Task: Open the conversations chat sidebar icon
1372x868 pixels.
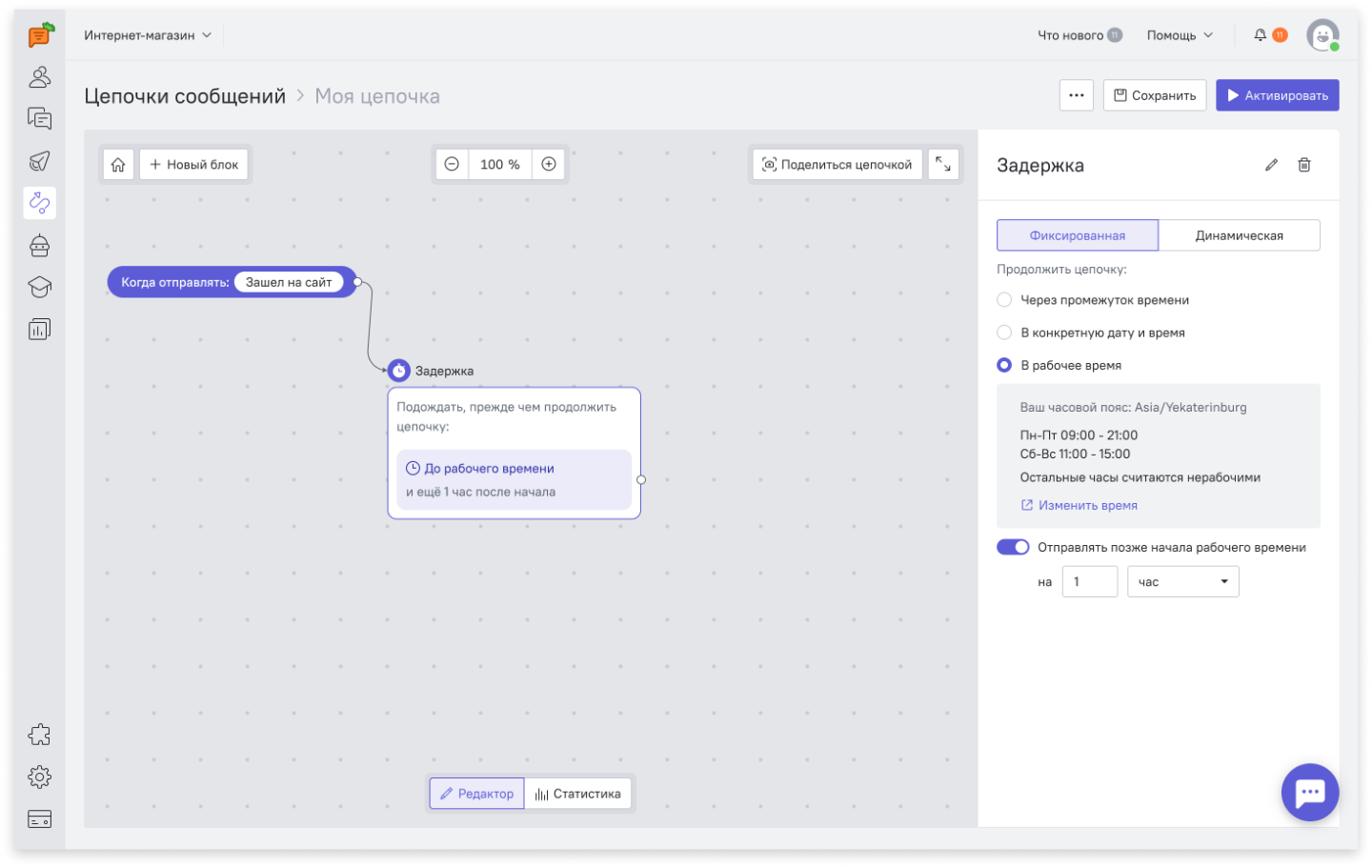Action: point(40,119)
